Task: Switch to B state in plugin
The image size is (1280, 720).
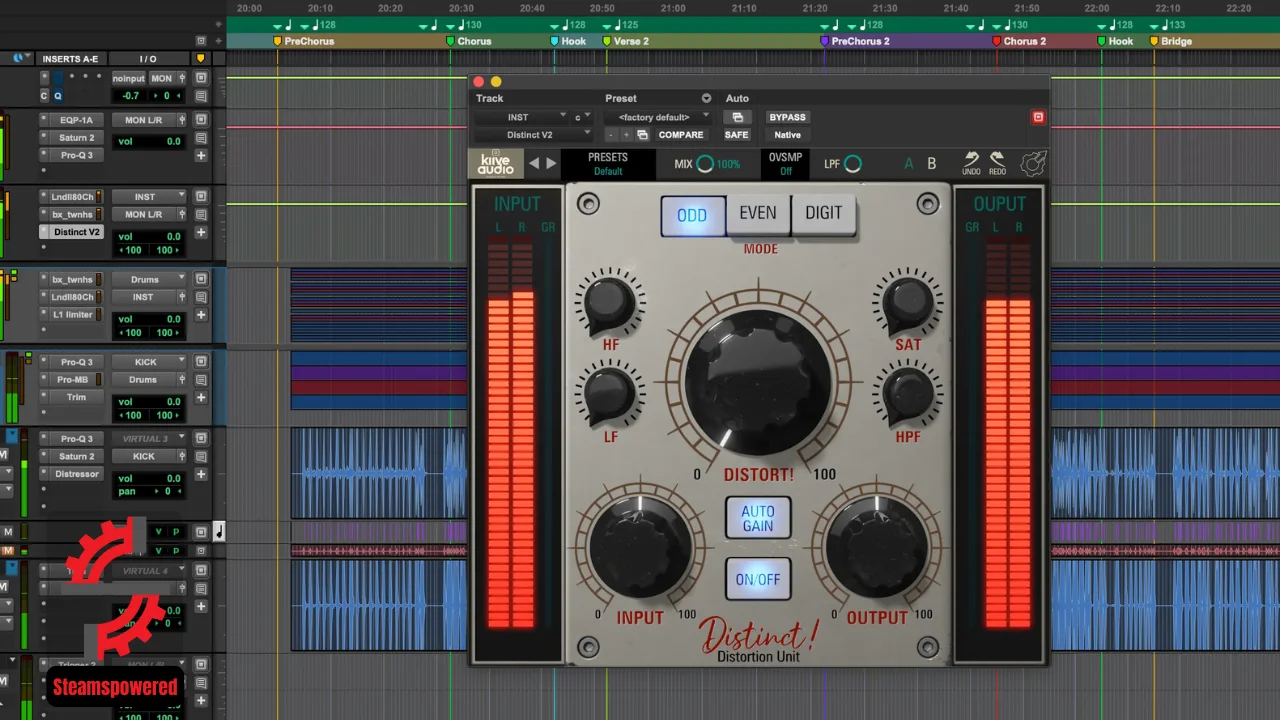Action: [932, 164]
